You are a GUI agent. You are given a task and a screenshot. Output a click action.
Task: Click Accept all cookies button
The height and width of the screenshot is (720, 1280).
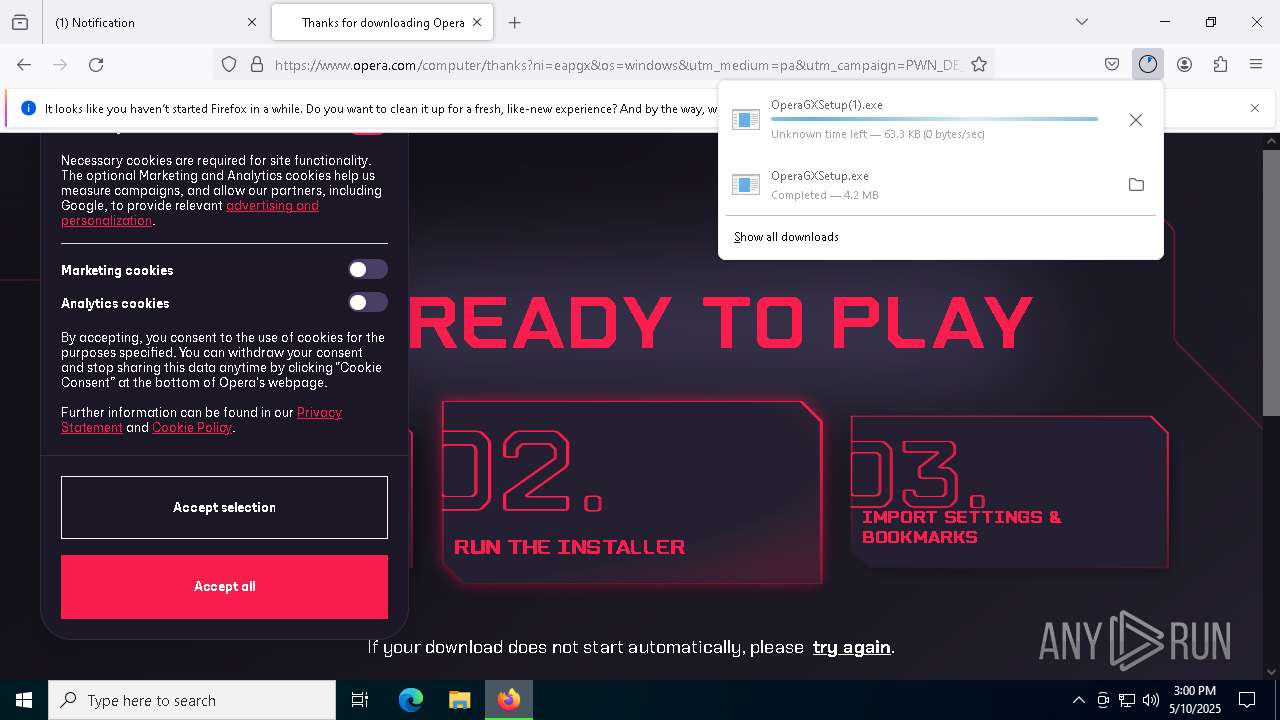click(224, 587)
